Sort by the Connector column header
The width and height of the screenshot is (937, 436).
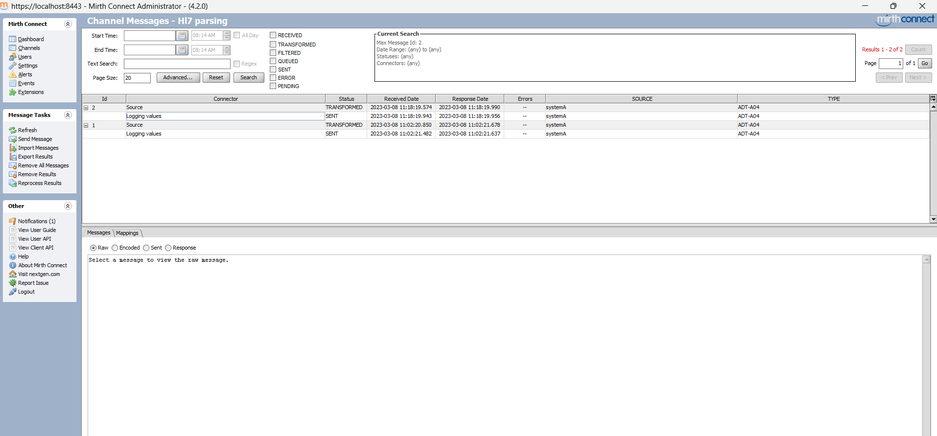[225, 99]
